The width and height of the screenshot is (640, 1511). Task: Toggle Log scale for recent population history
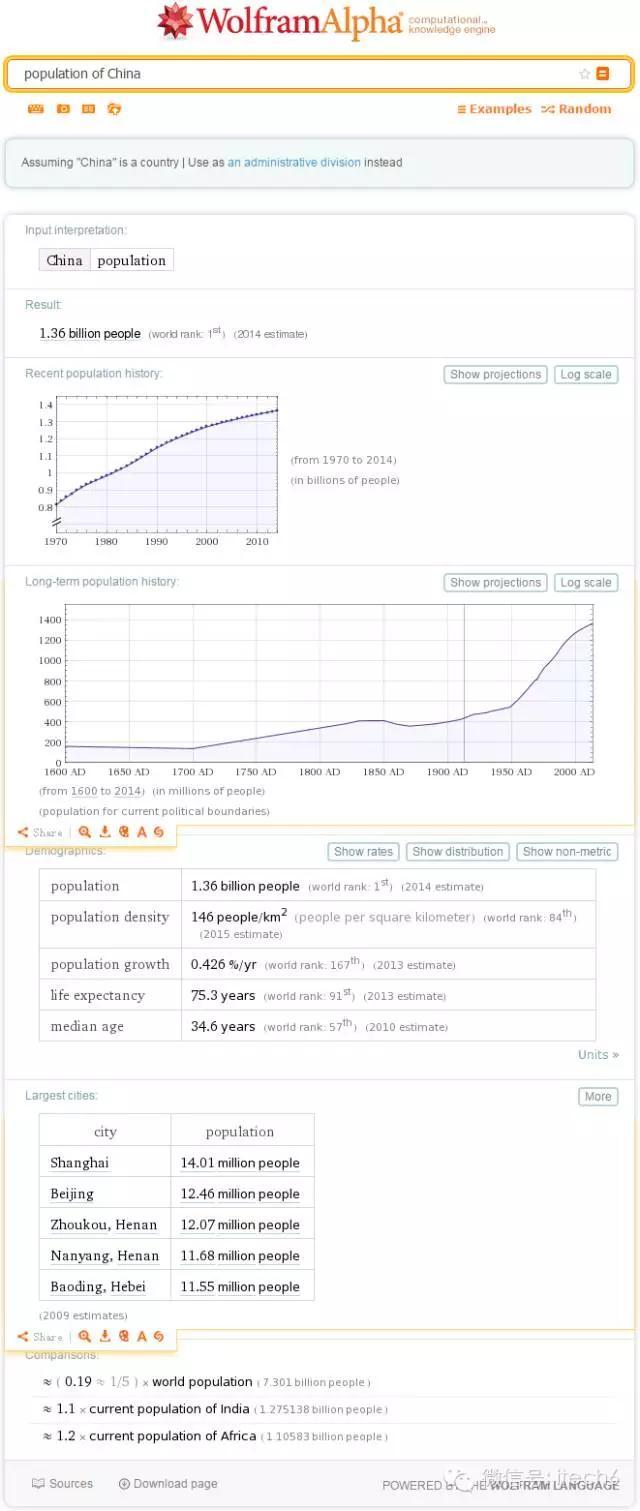[x=585, y=375]
